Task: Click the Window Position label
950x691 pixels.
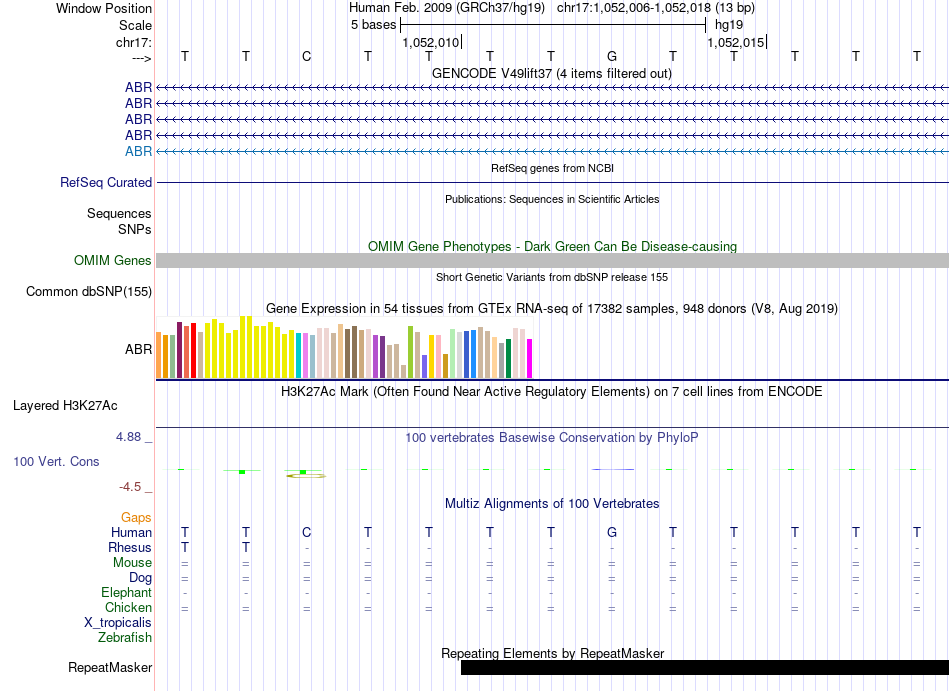Action: point(104,8)
